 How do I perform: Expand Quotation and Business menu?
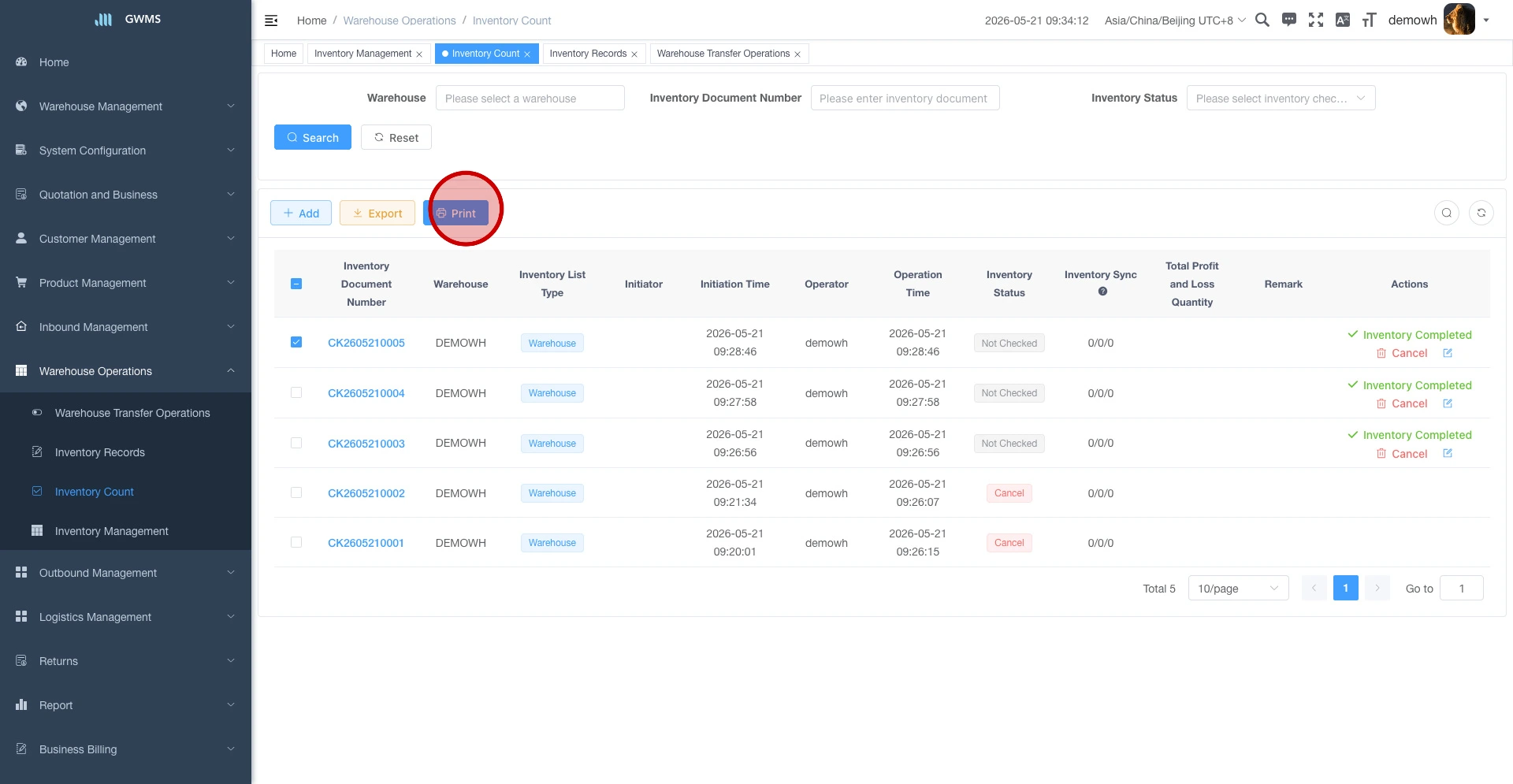(x=126, y=195)
